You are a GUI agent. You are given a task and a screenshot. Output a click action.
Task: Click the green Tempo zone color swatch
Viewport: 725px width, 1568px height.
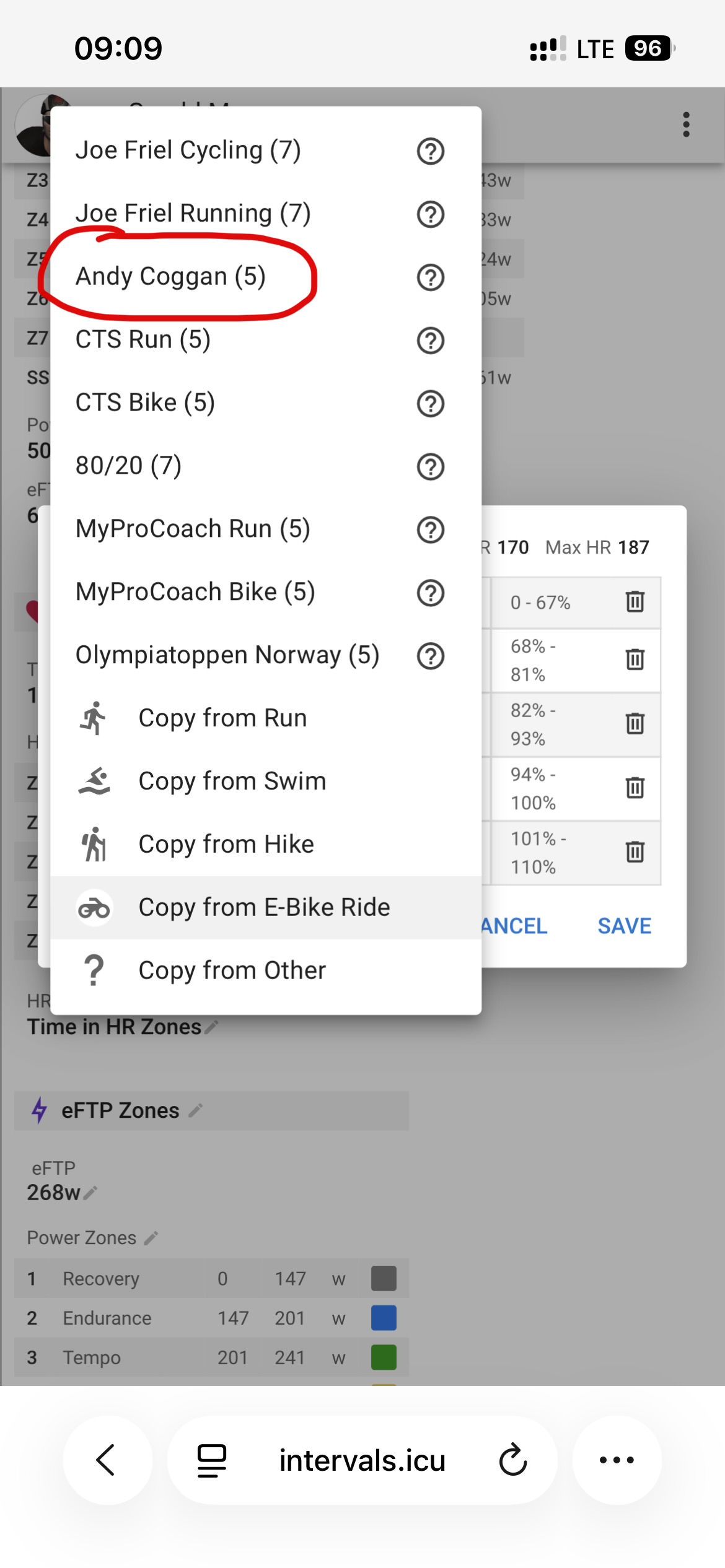(384, 1357)
